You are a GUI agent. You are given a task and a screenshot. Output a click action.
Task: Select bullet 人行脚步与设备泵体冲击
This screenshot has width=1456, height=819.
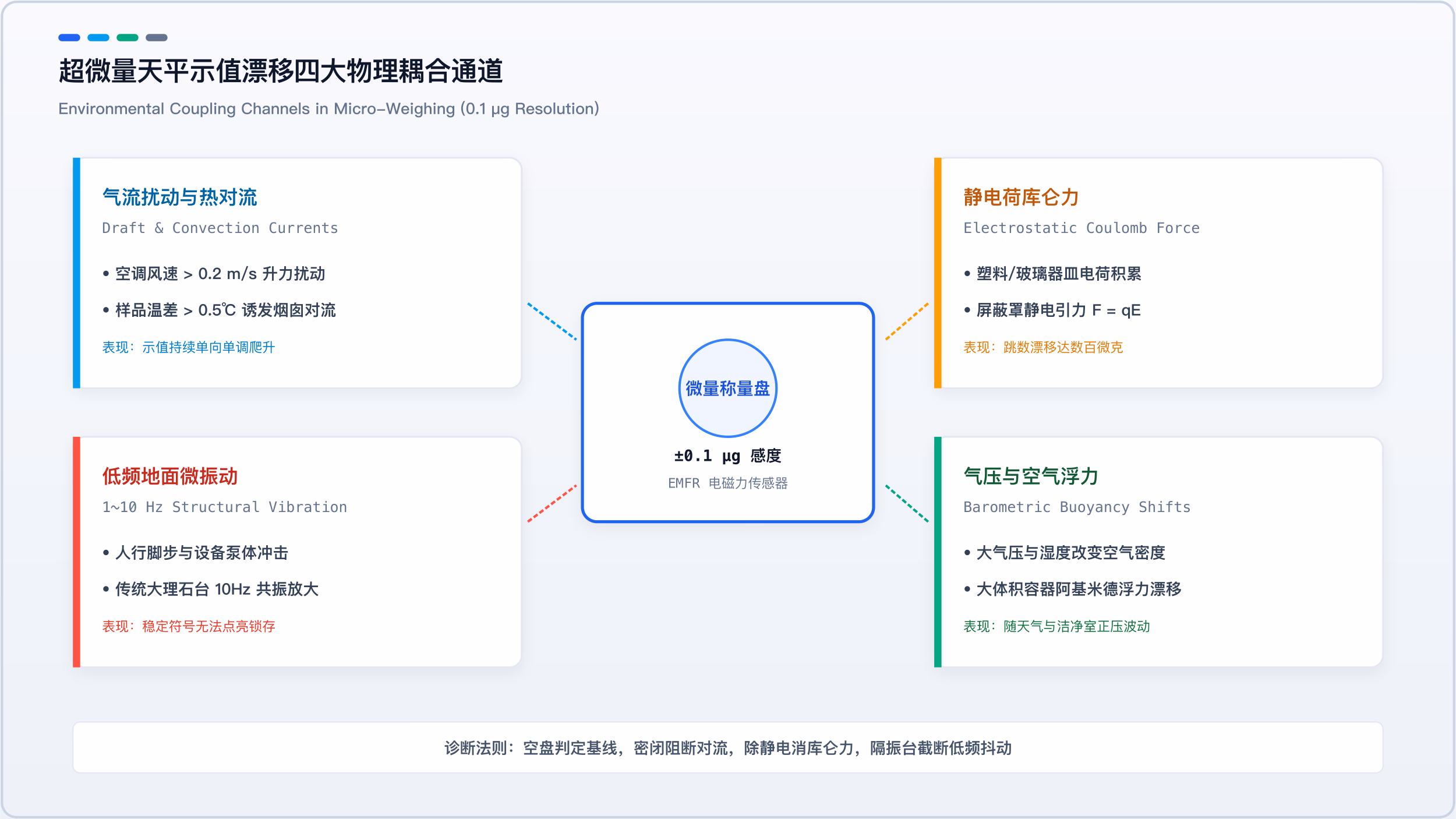[x=195, y=553]
